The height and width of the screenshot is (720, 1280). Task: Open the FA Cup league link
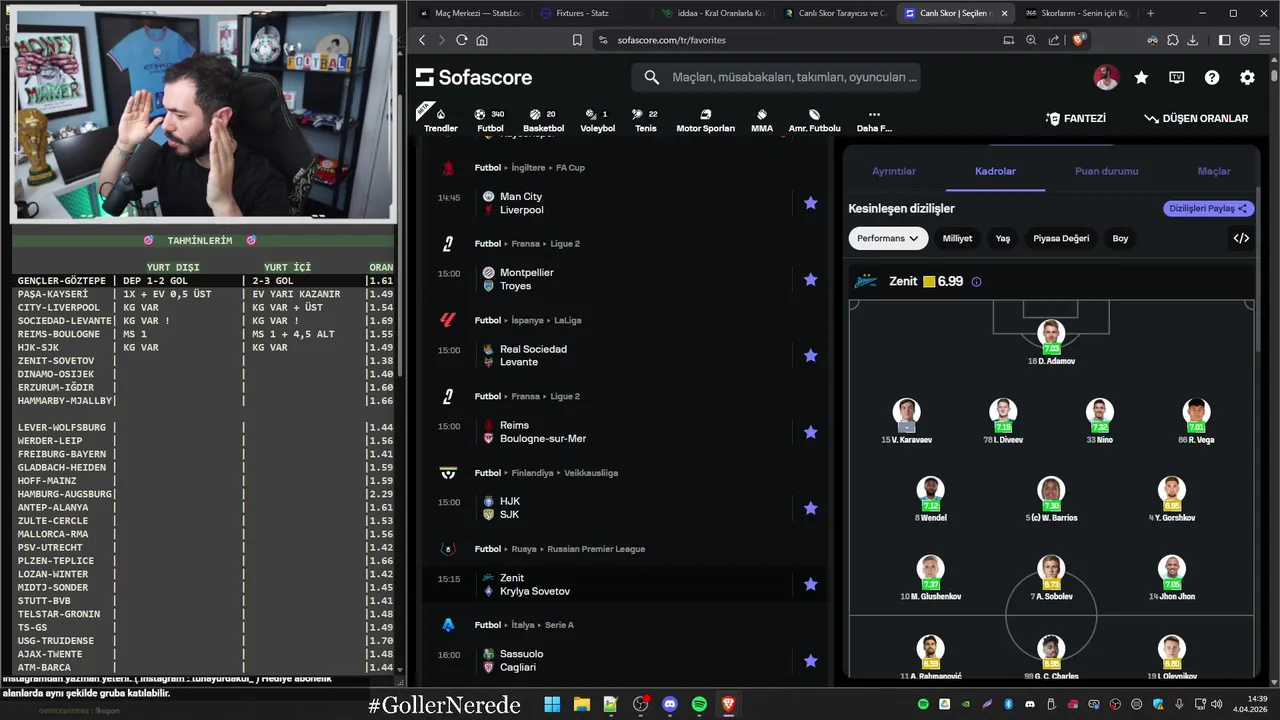(x=570, y=167)
